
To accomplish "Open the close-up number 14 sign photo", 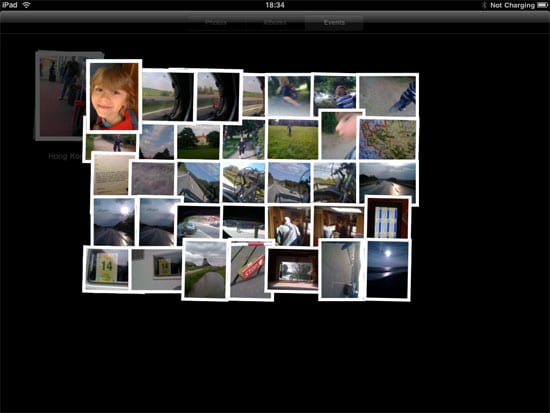I will pyautogui.click(x=107, y=269).
